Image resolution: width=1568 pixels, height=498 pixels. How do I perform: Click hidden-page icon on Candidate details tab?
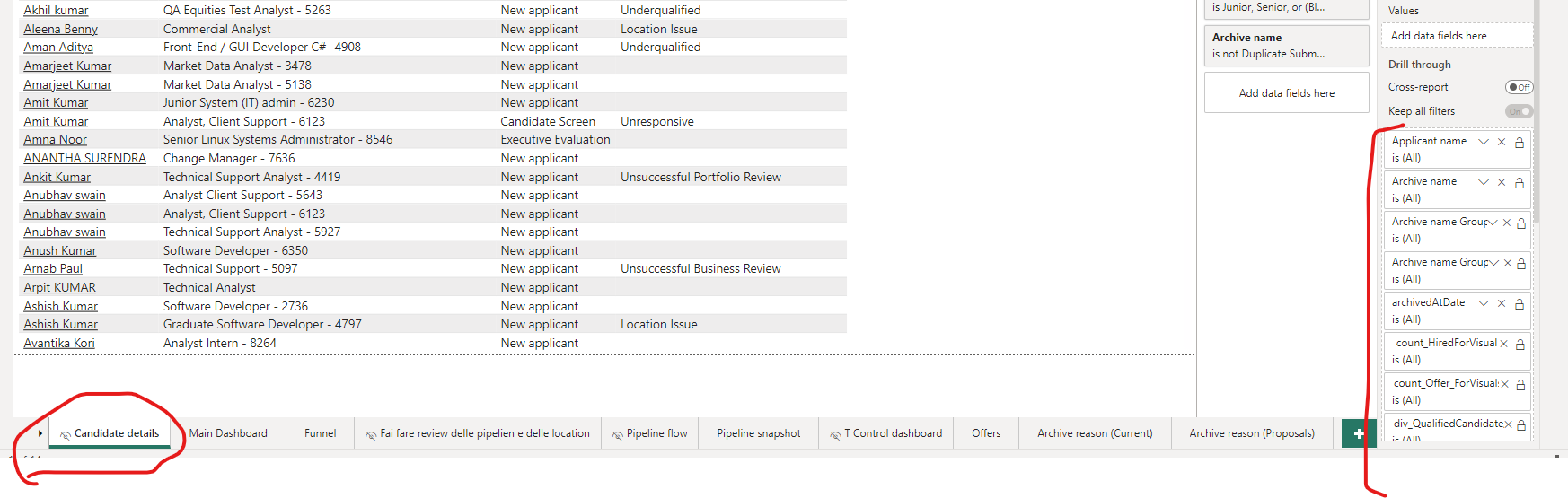point(66,434)
